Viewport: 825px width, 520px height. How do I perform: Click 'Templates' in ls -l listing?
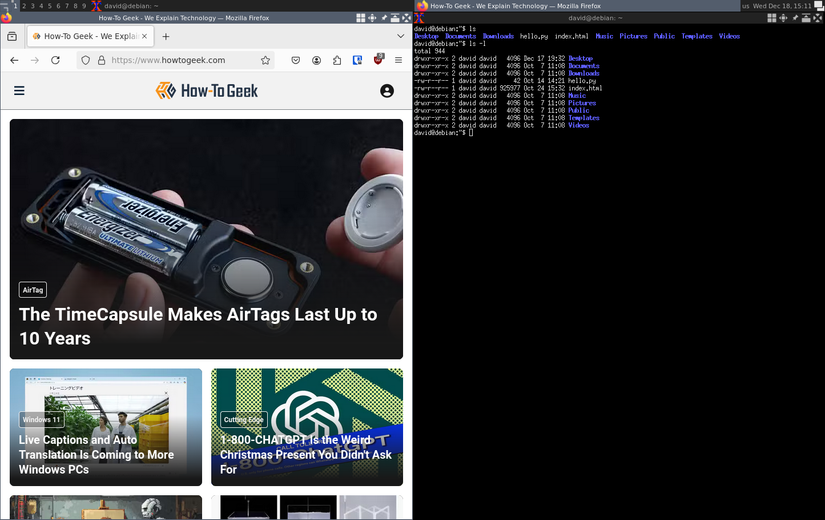583,118
